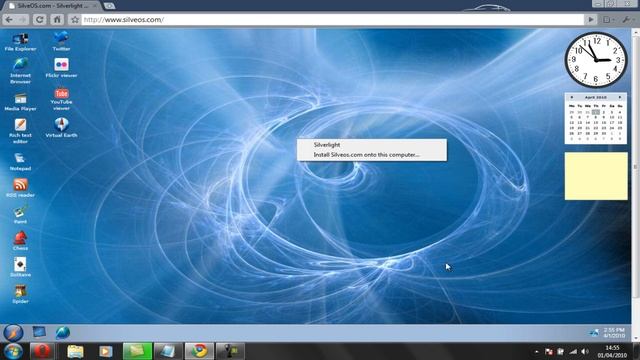The image size is (640, 360).
Task: Open the Spider desktop icon
Action: click(20, 294)
